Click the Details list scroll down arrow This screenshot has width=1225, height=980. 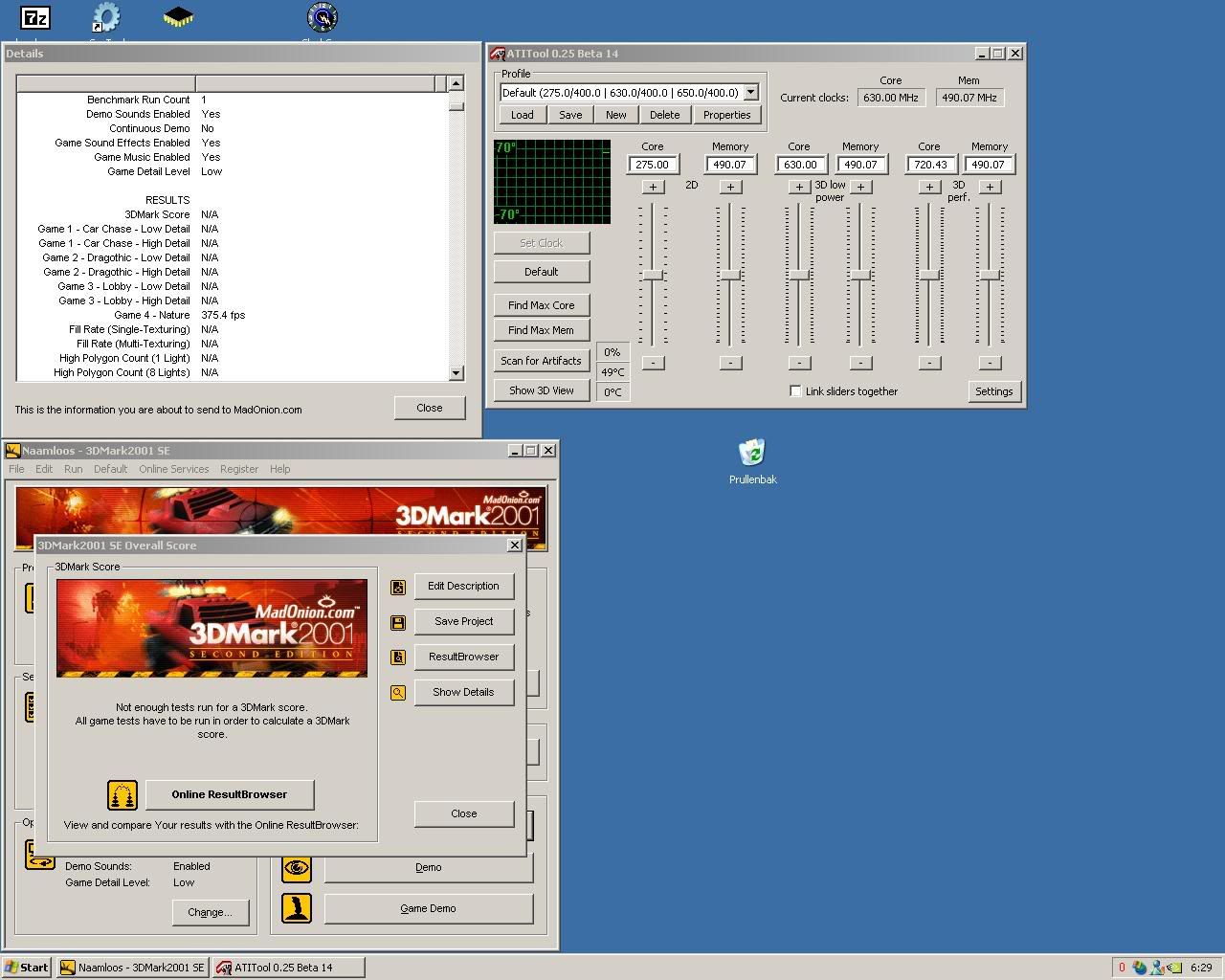tap(456, 373)
